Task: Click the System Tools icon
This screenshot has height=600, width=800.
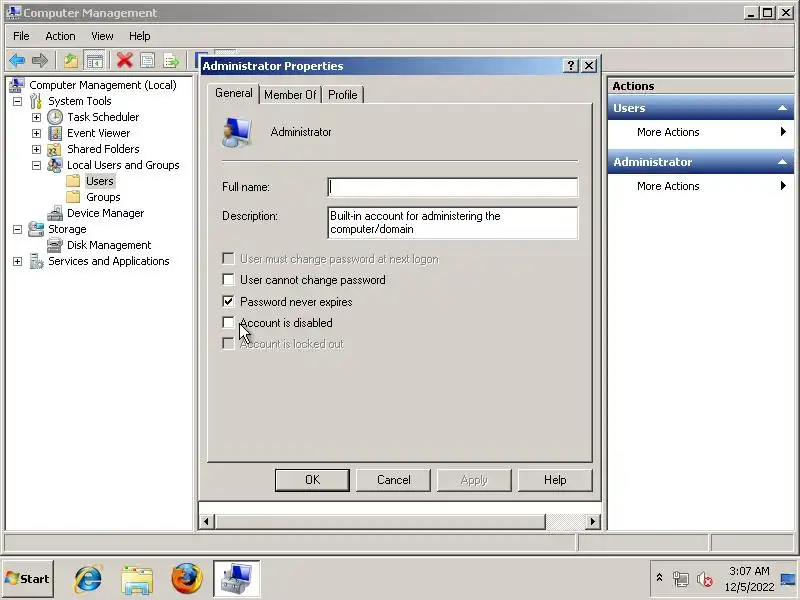Action: [35, 101]
